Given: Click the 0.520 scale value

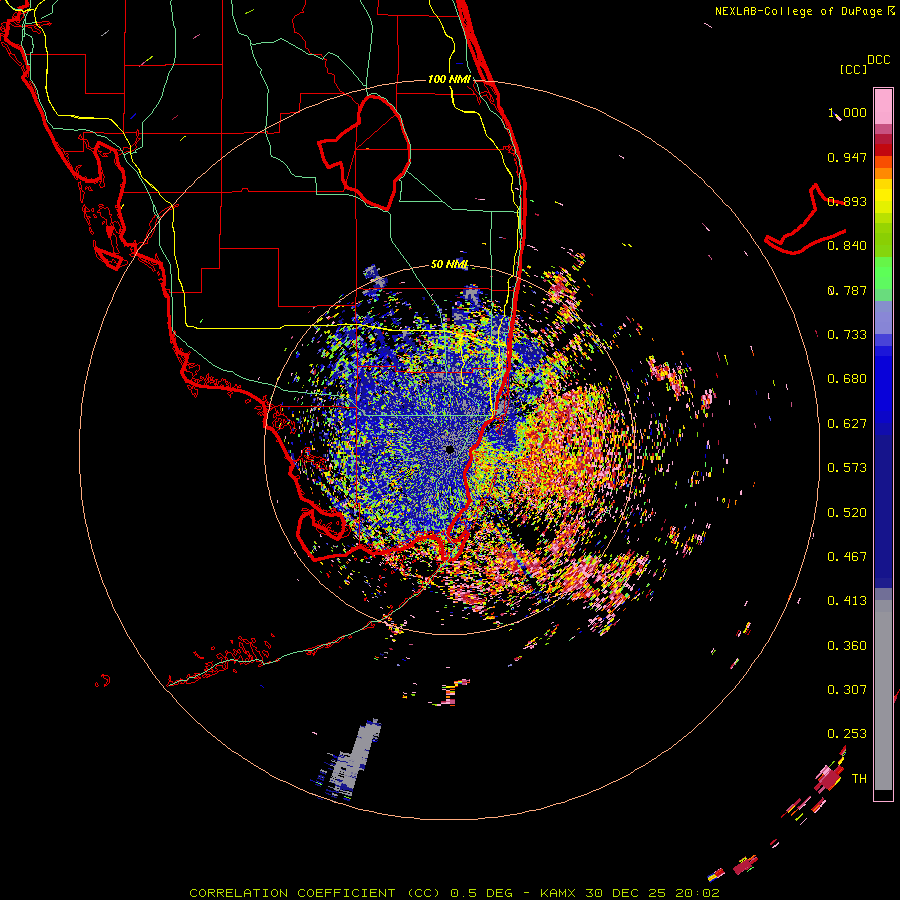Looking at the screenshot, I should tap(847, 513).
